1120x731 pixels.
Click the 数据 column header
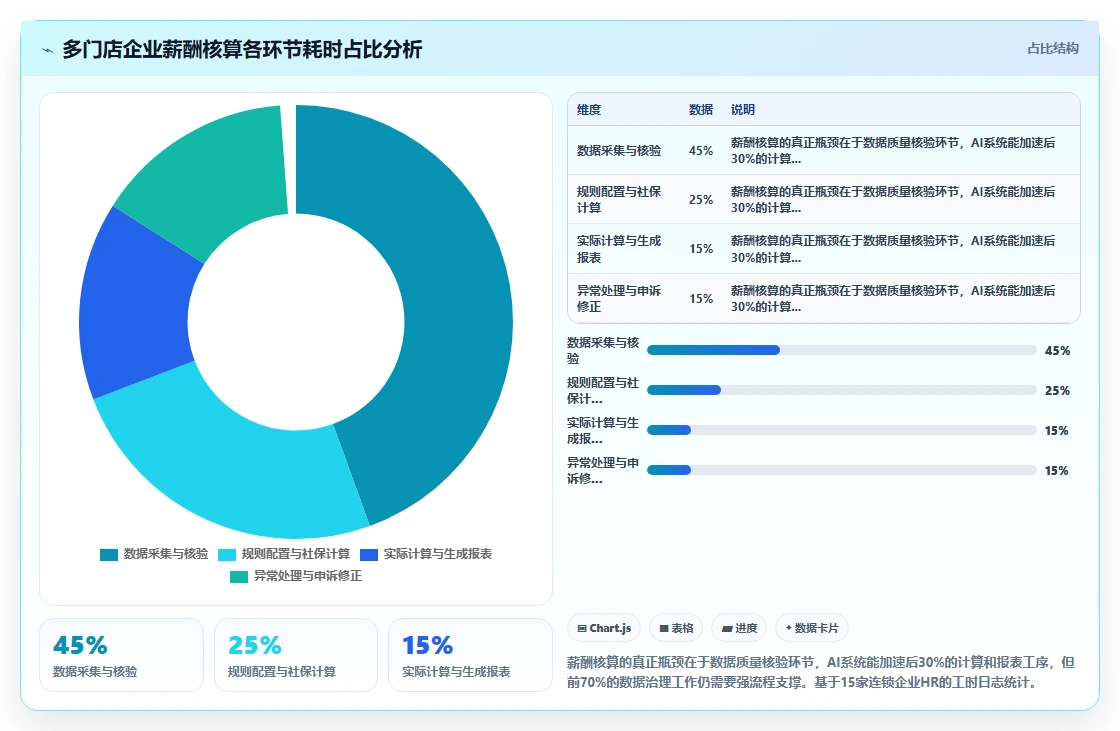[701, 109]
